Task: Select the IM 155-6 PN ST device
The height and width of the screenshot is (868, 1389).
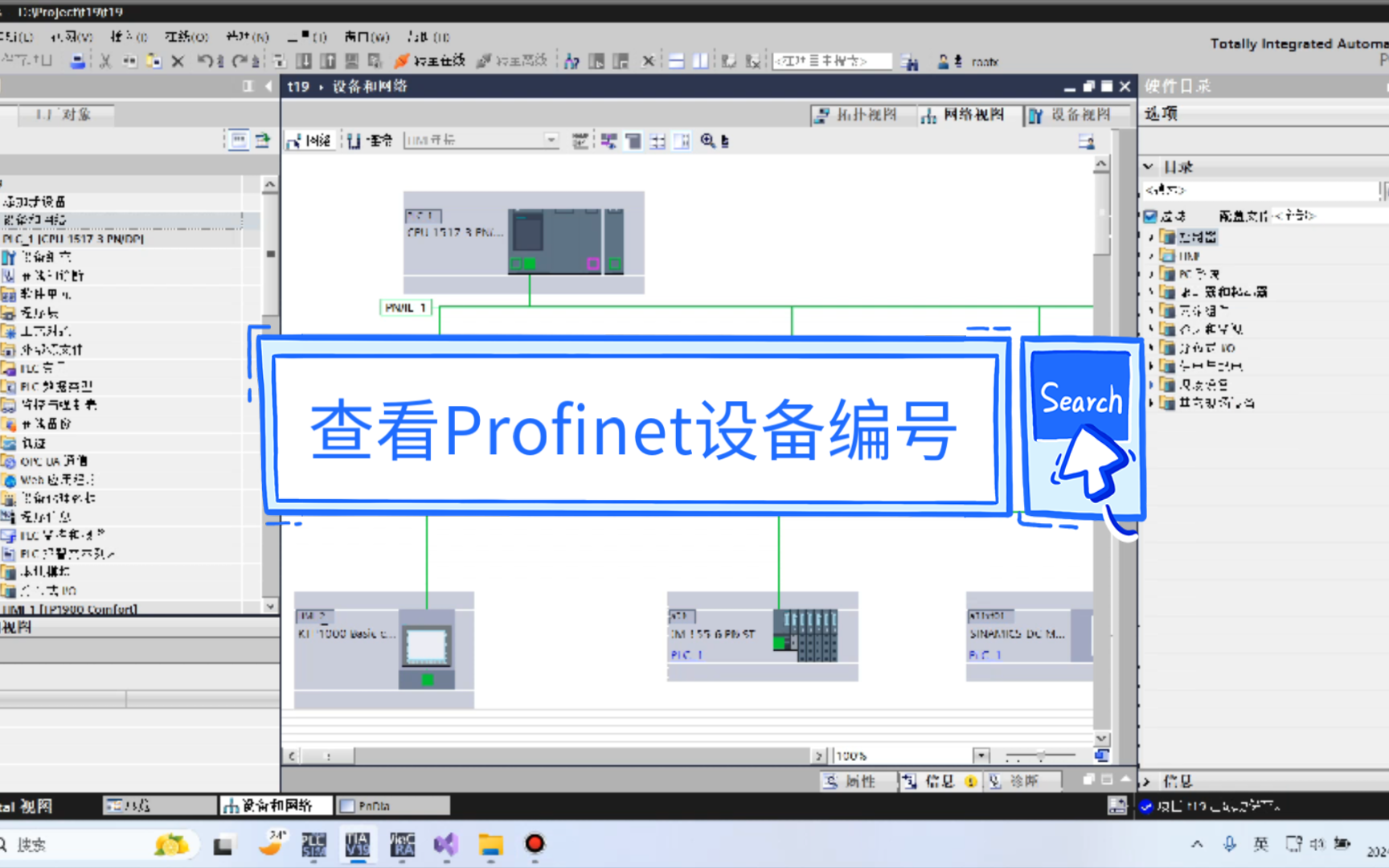Action: [x=762, y=636]
